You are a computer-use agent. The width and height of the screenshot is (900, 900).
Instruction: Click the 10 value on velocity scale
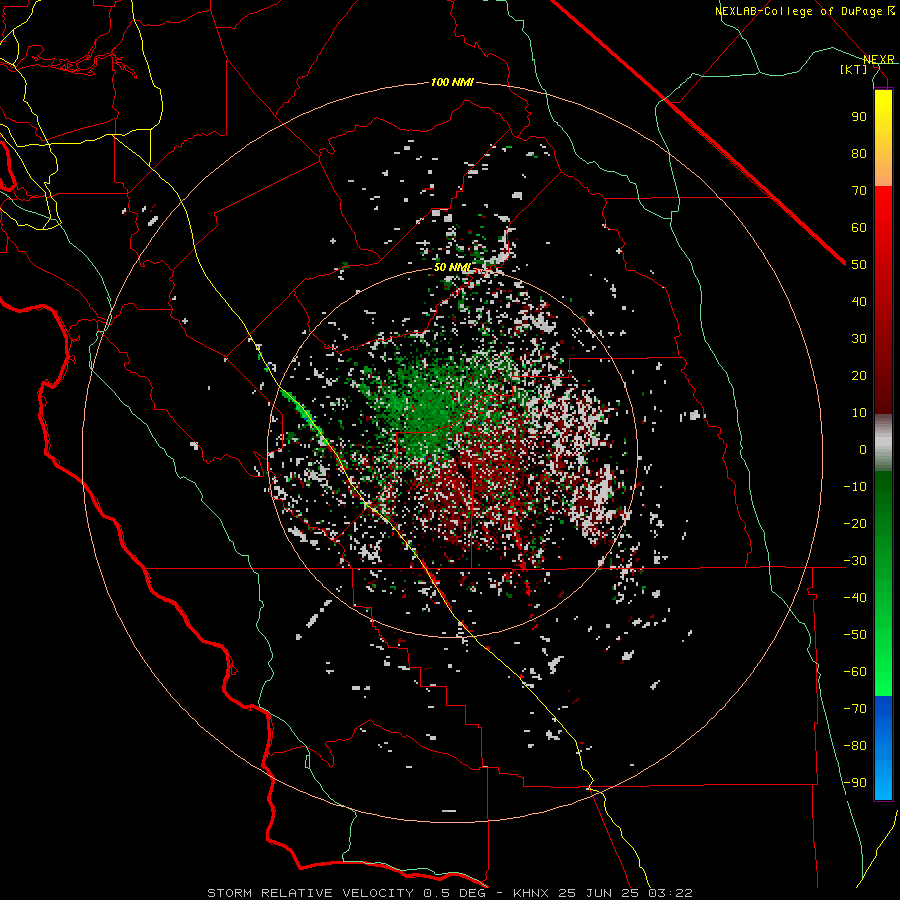click(859, 413)
